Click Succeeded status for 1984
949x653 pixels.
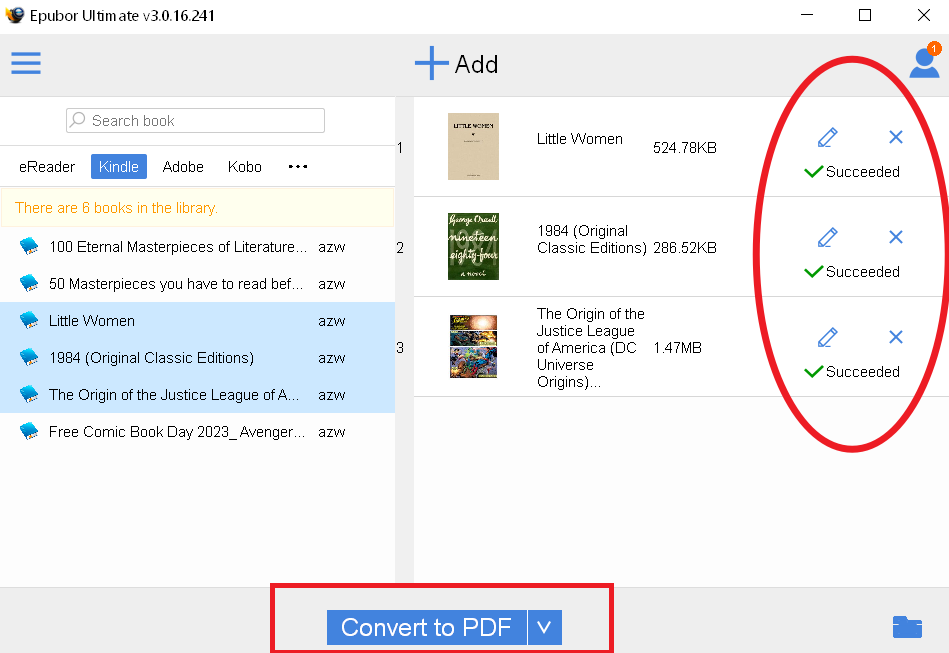[x=852, y=272]
